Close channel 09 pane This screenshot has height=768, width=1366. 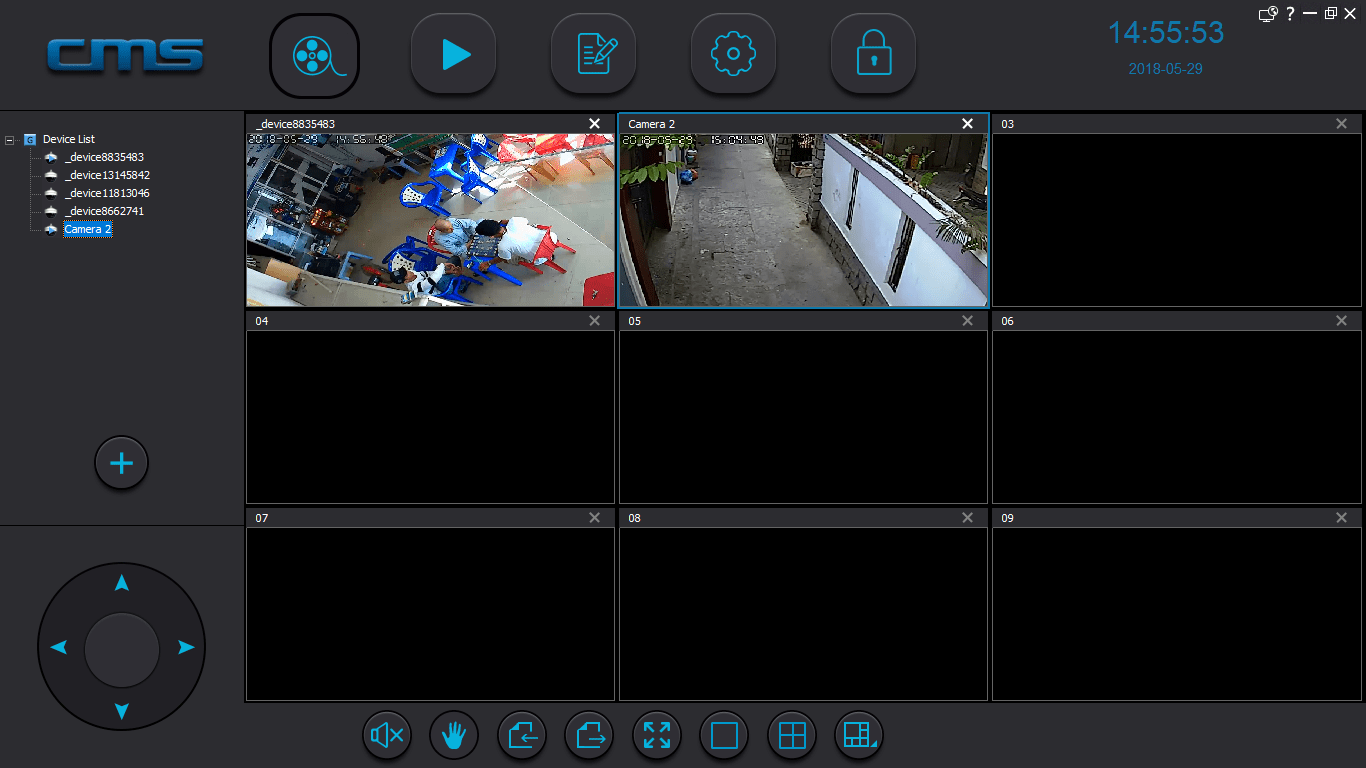(1341, 518)
